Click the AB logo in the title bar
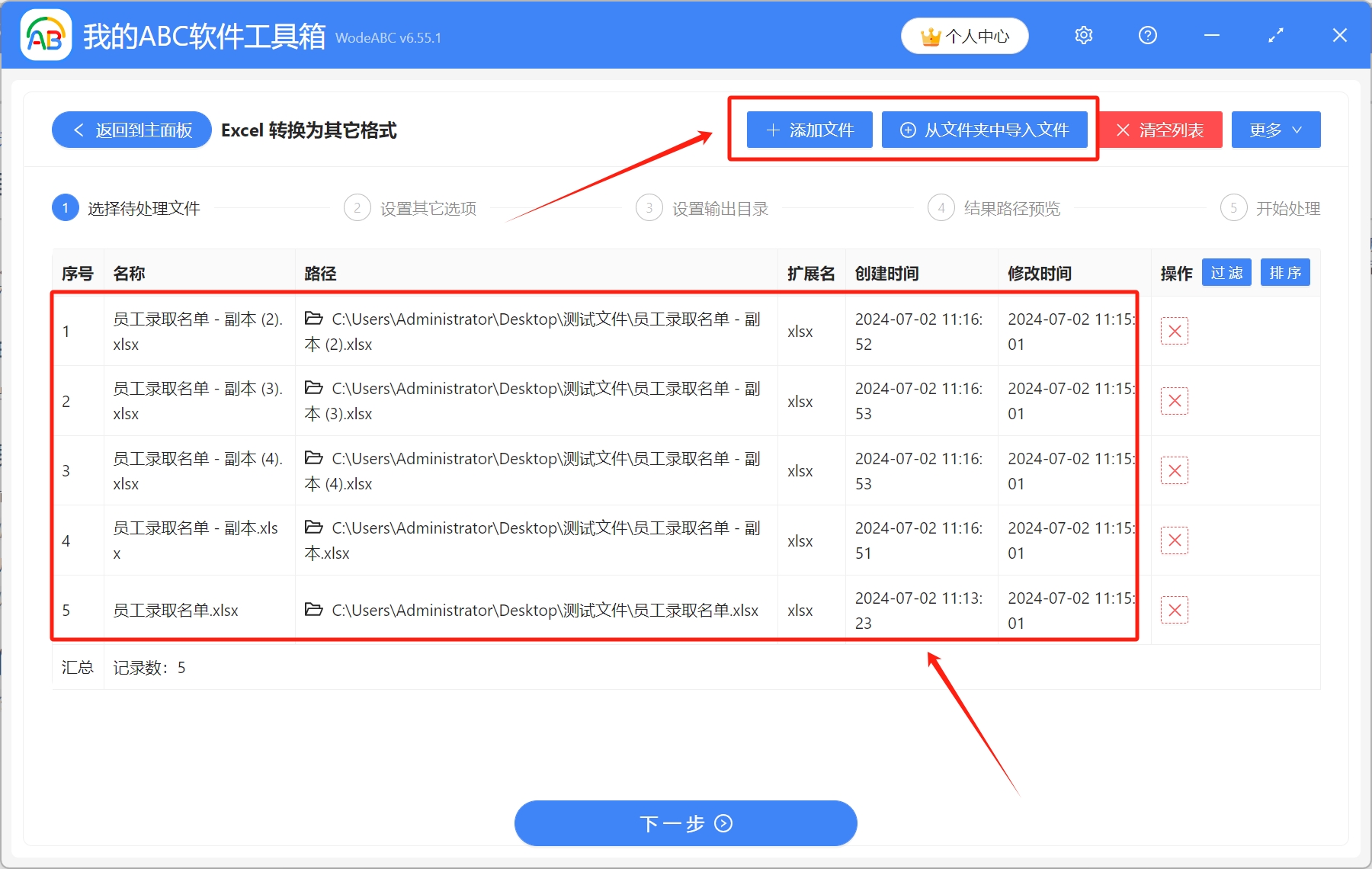1372x869 pixels. click(x=45, y=34)
